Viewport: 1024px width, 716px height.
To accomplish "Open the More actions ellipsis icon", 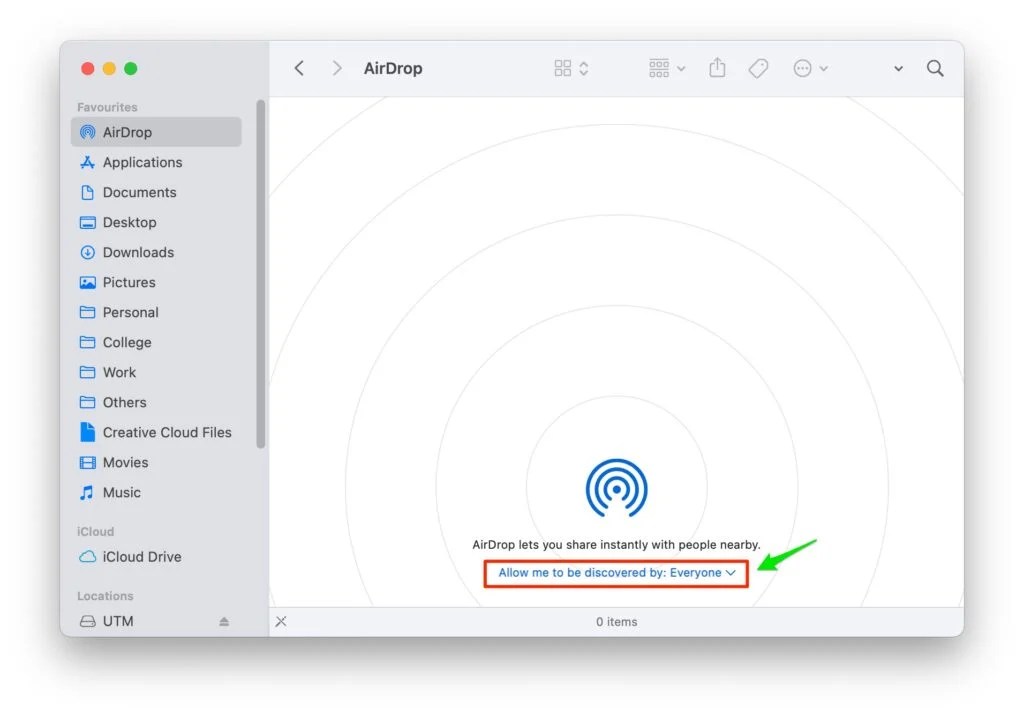I will [803, 67].
